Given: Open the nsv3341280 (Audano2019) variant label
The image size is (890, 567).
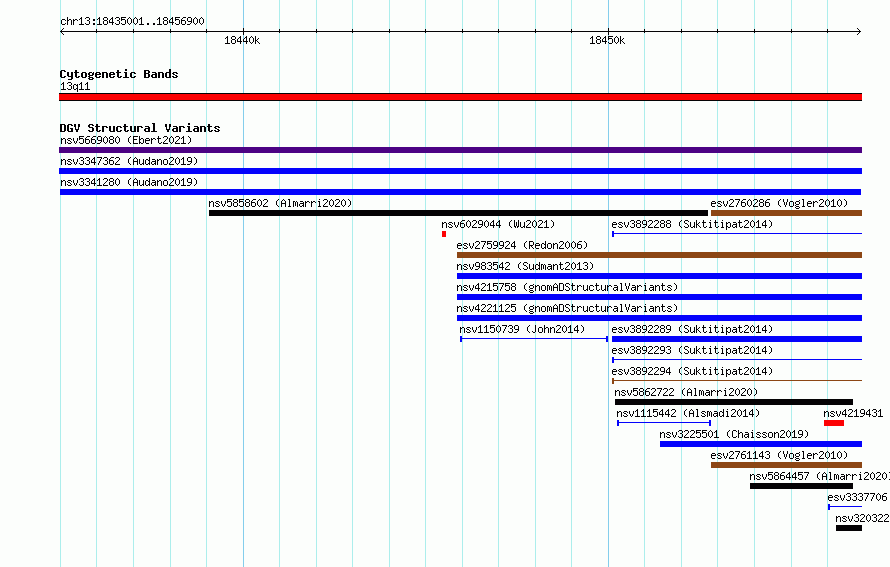Looking at the screenshot, I should click(x=129, y=182).
